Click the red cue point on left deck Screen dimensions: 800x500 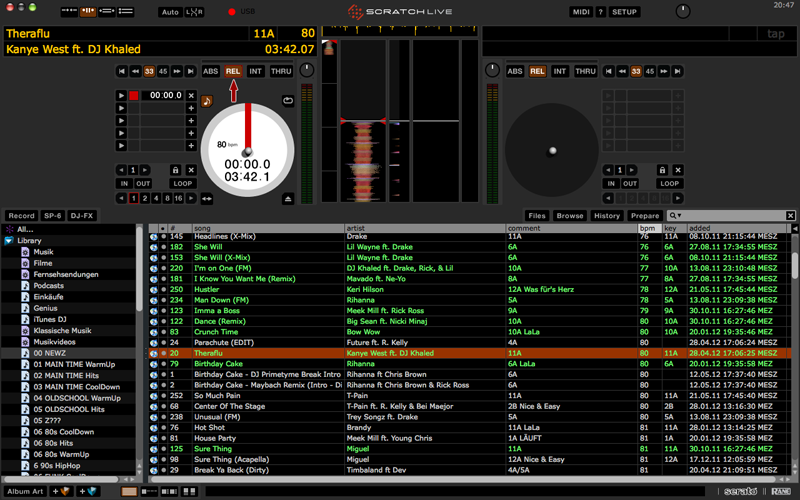134,96
